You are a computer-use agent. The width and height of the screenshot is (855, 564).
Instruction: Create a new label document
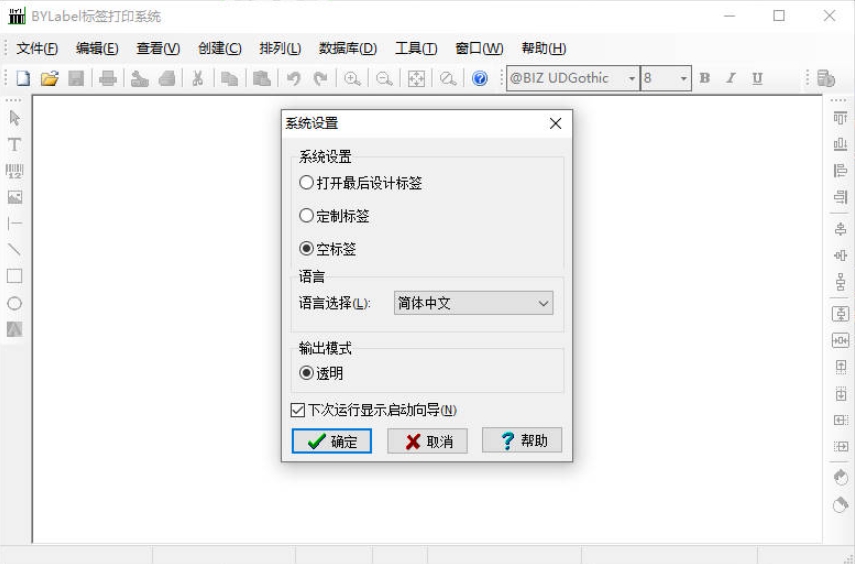(23, 79)
